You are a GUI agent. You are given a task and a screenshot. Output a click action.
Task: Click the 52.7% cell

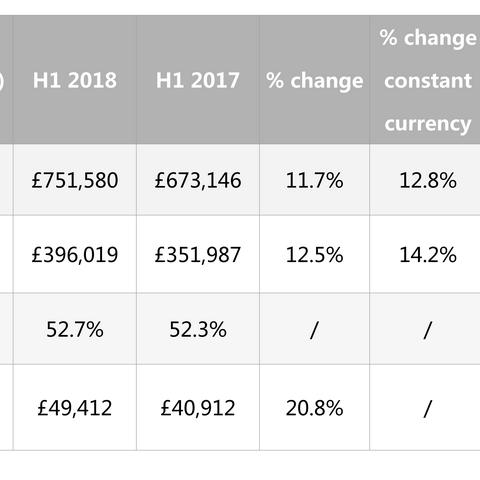point(75,329)
